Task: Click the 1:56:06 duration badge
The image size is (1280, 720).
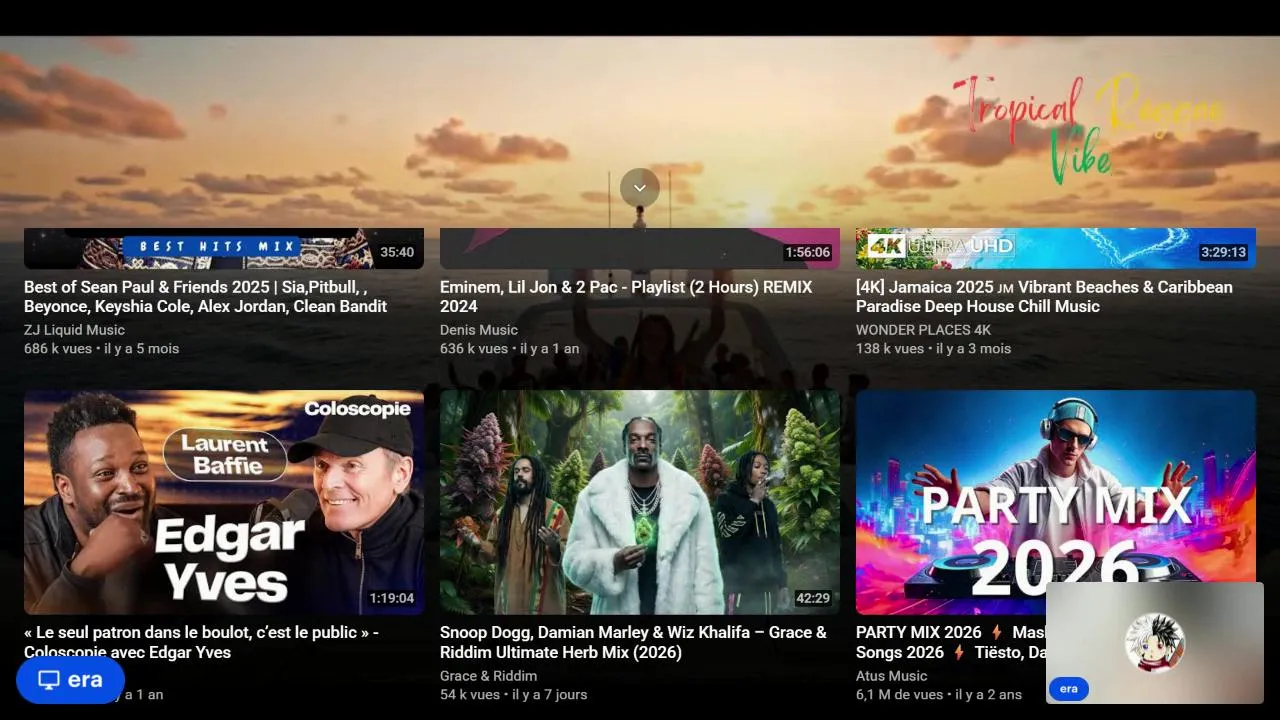Action: [x=807, y=252]
